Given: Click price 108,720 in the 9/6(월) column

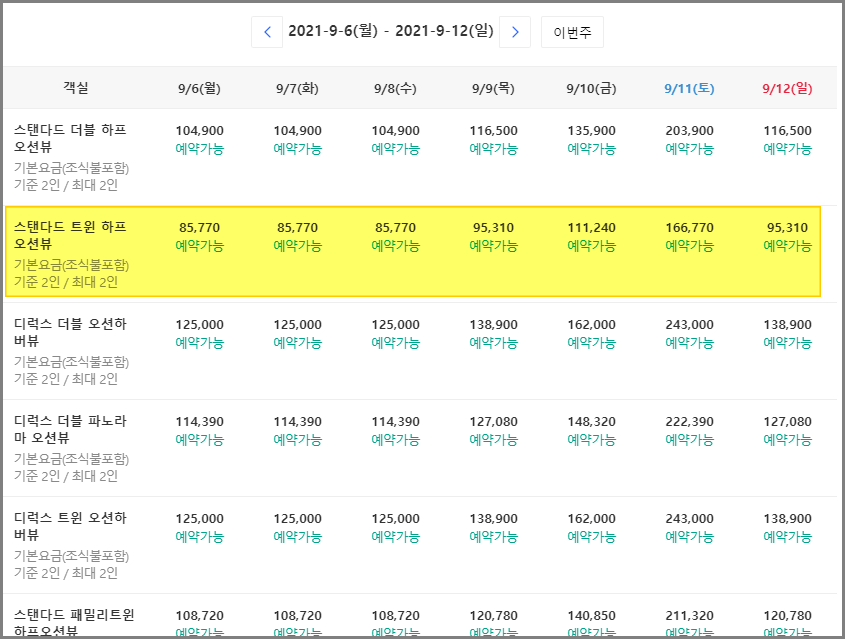Looking at the screenshot, I should (199, 615).
